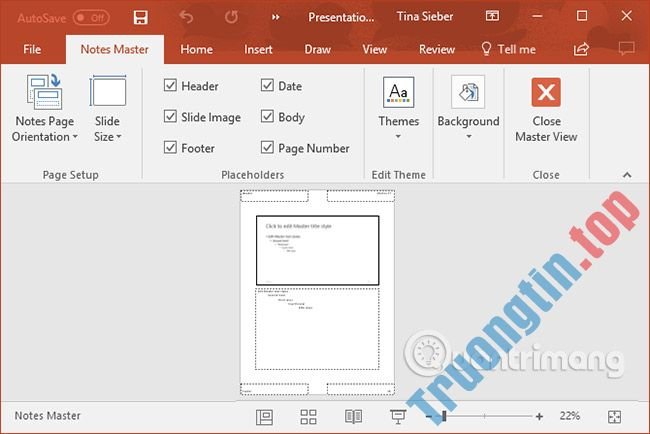This screenshot has width=650, height=434.
Task: Uncheck the Header placeholder checkbox
Action: coord(171,86)
